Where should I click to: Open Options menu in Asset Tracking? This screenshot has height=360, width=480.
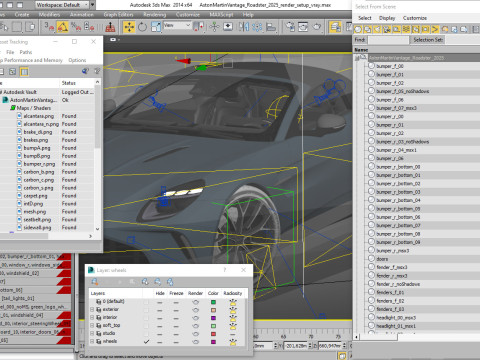coord(77,60)
